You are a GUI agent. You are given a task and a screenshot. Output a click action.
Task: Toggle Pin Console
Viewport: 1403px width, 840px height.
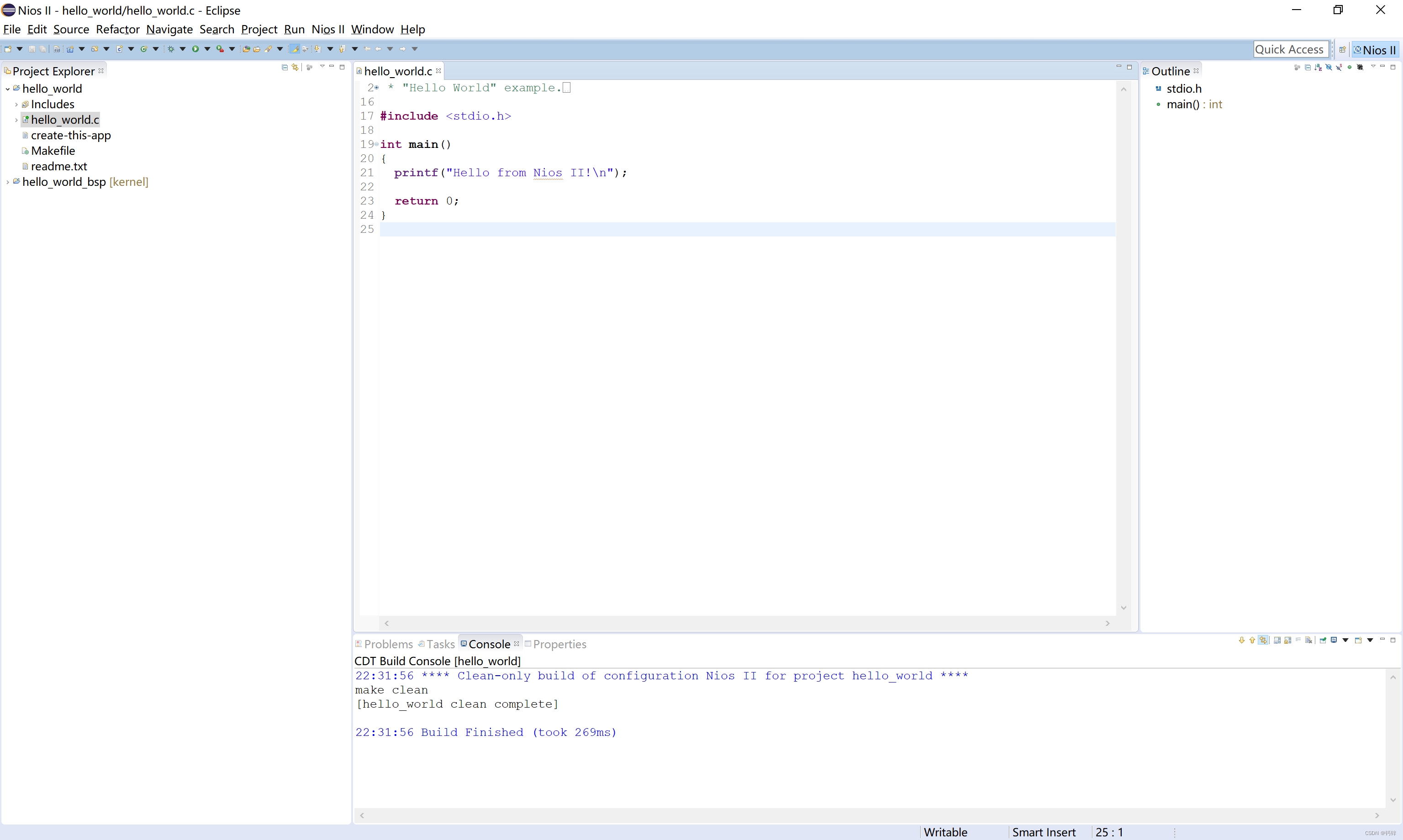pyautogui.click(x=1323, y=640)
